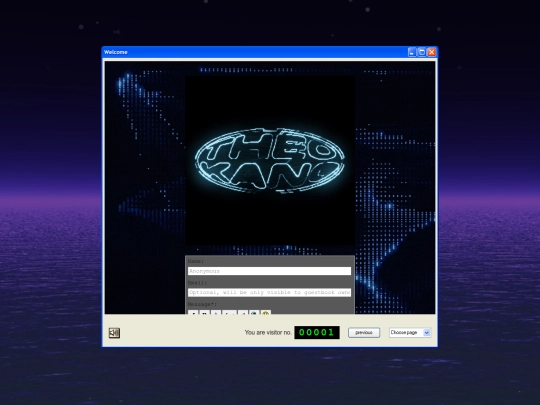Toggle the sound speaker icon
The image size is (540, 405).
[114, 333]
